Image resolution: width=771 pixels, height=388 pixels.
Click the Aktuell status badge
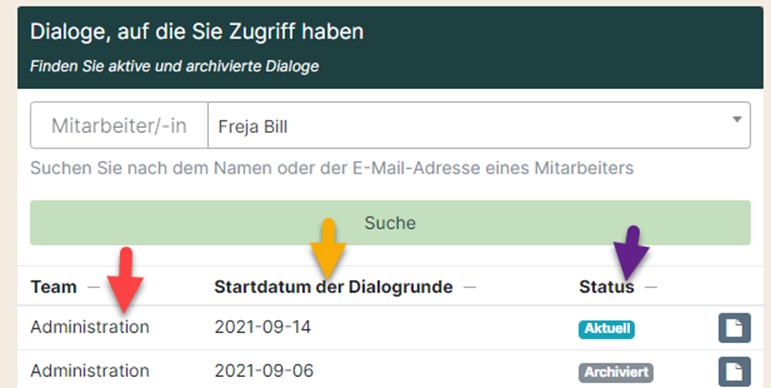click(606, 329)
